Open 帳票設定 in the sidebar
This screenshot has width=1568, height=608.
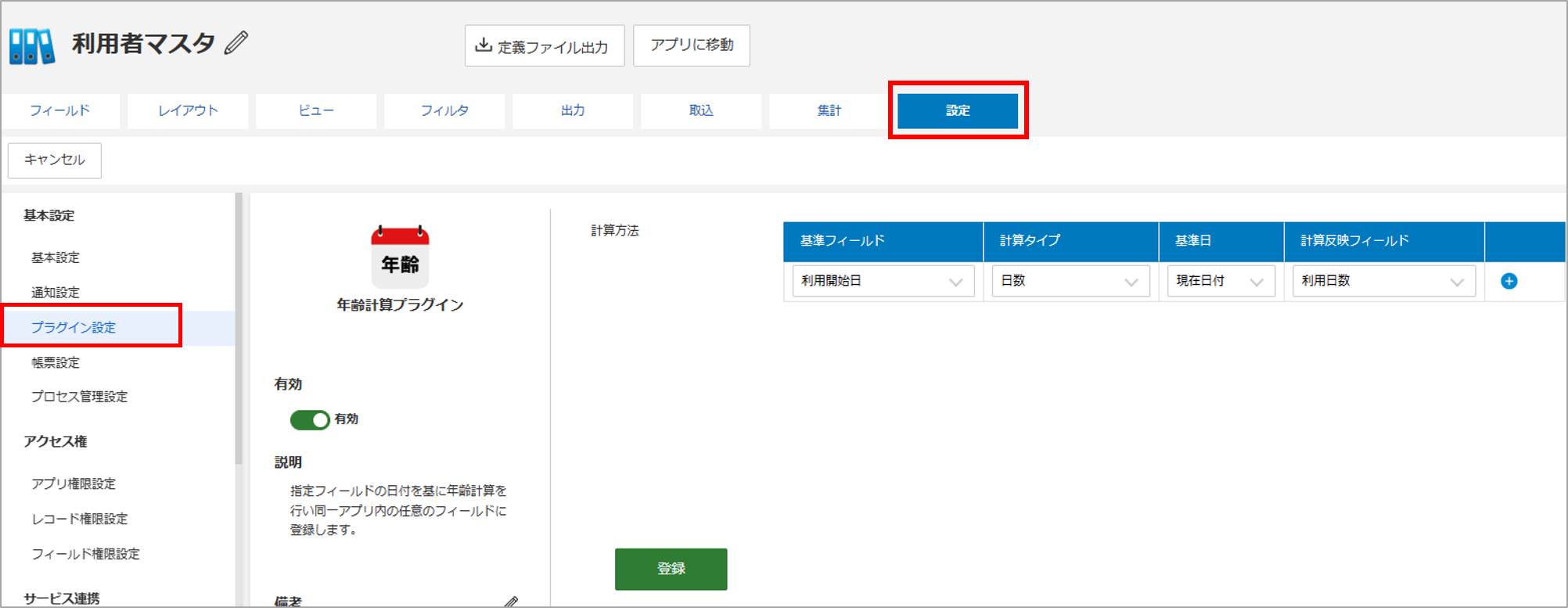[56, 362]
